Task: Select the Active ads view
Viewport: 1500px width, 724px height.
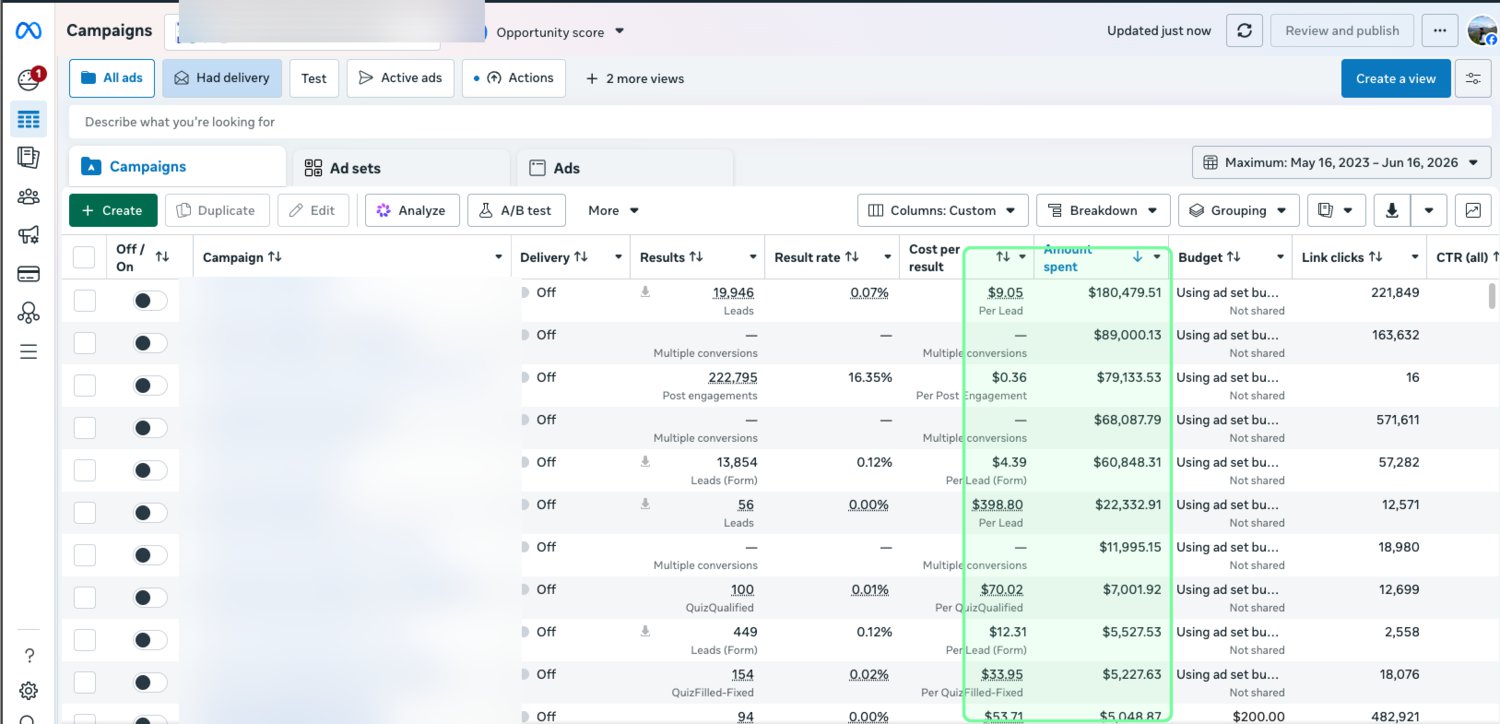Action: [x=401, y=78]
